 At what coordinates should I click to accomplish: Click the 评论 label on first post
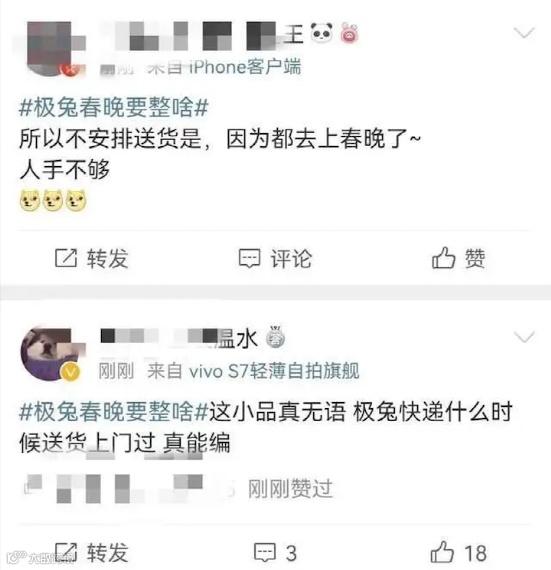click(291, 258)
